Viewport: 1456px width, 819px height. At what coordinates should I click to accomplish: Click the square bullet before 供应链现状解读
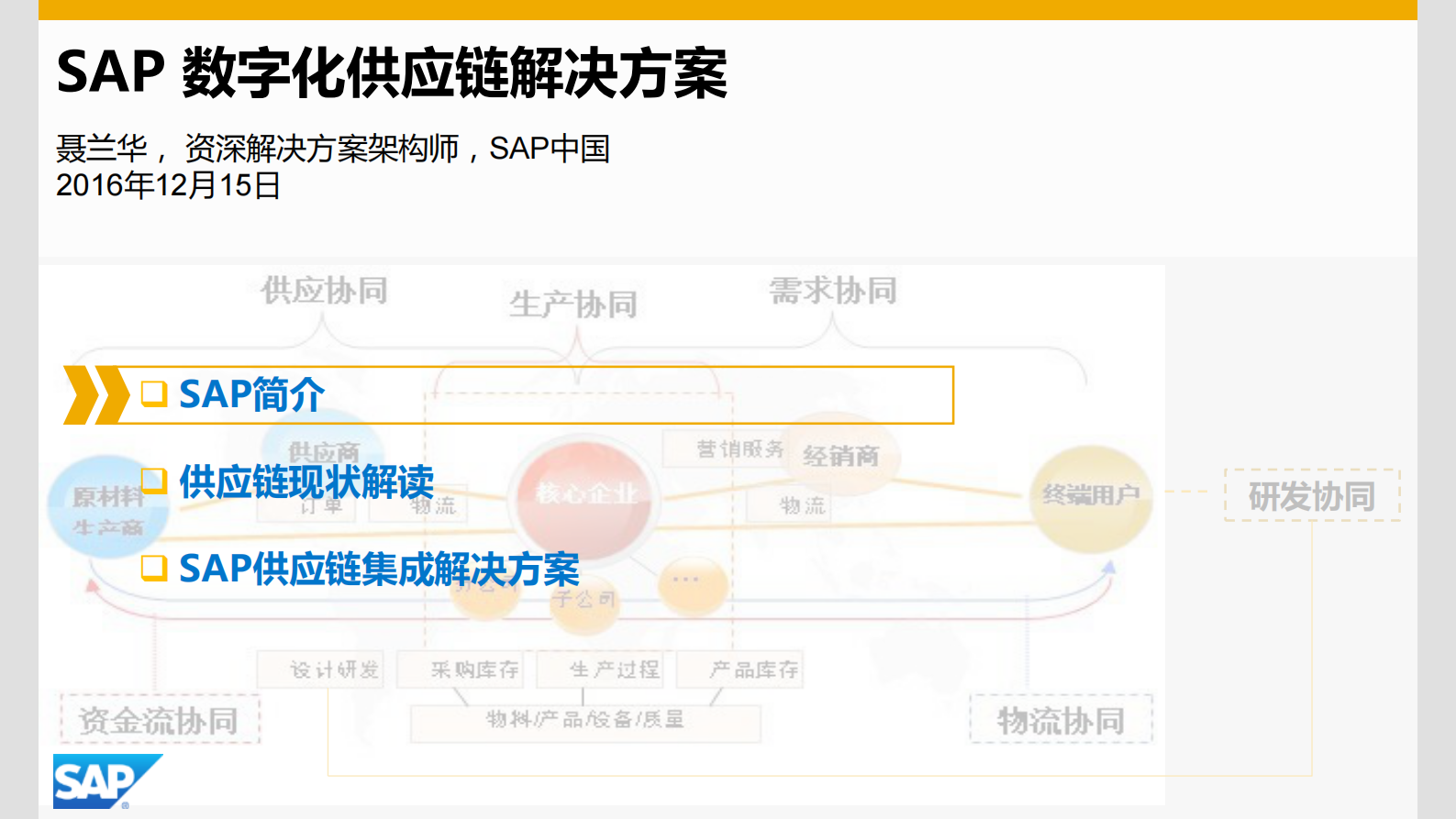click(154, 481)
